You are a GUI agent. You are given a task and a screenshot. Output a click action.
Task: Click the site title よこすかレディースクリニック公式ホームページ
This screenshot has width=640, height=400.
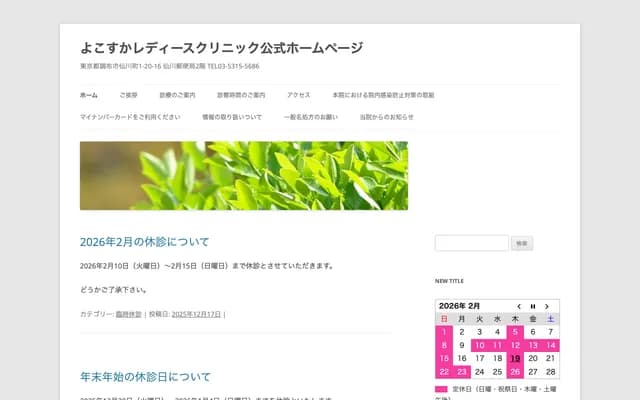pyautogui.click(x=221, y=47)
